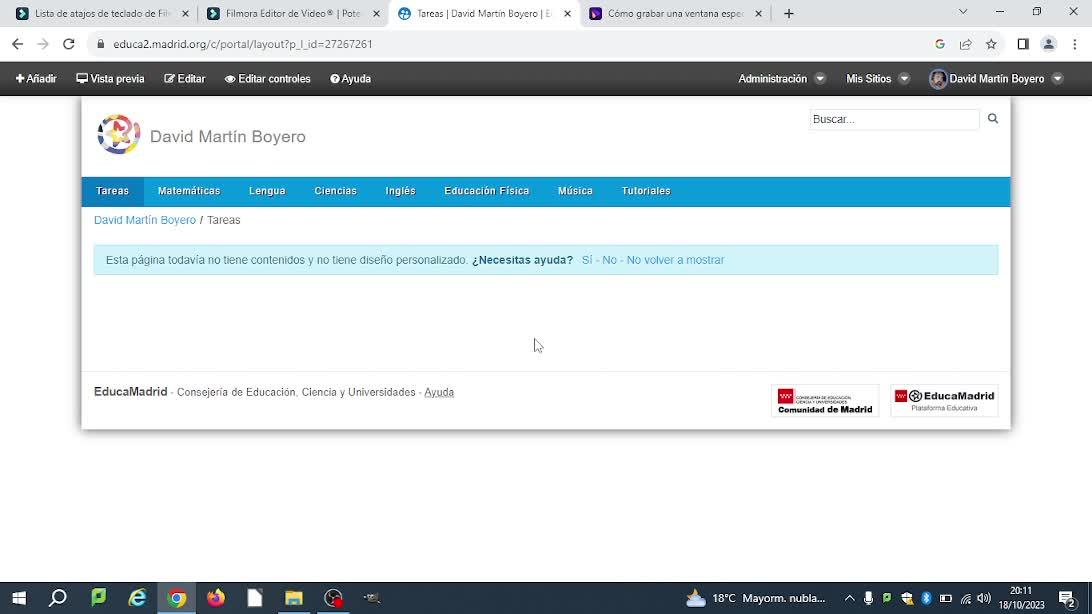The height and width of the screenshot is (614, 1092).
Task: Open the Matemáticas navigation tab
Action: 189,191
